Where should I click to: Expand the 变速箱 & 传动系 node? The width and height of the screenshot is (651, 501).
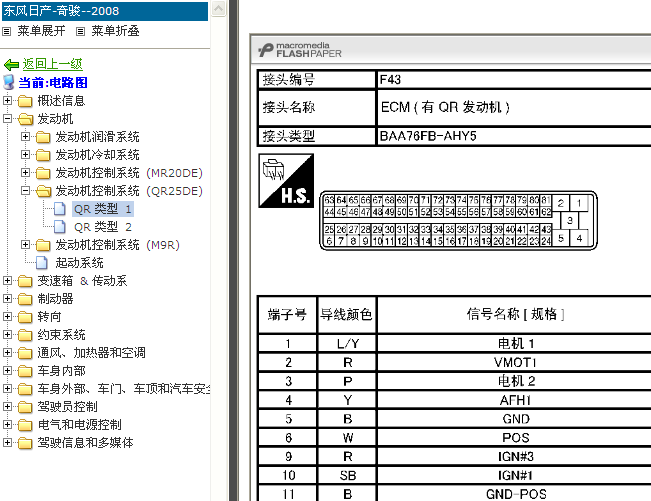pos(7,281)
